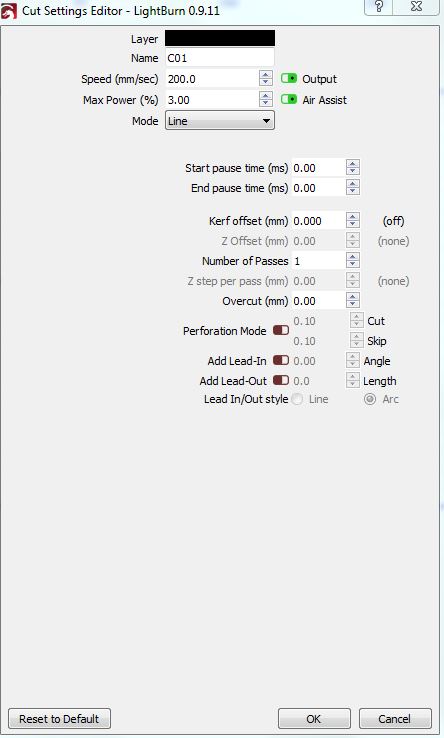Decrease Max Power with the spinner down arrow
The height and width of the screenshot is (738, 444).
coord(266,103)
